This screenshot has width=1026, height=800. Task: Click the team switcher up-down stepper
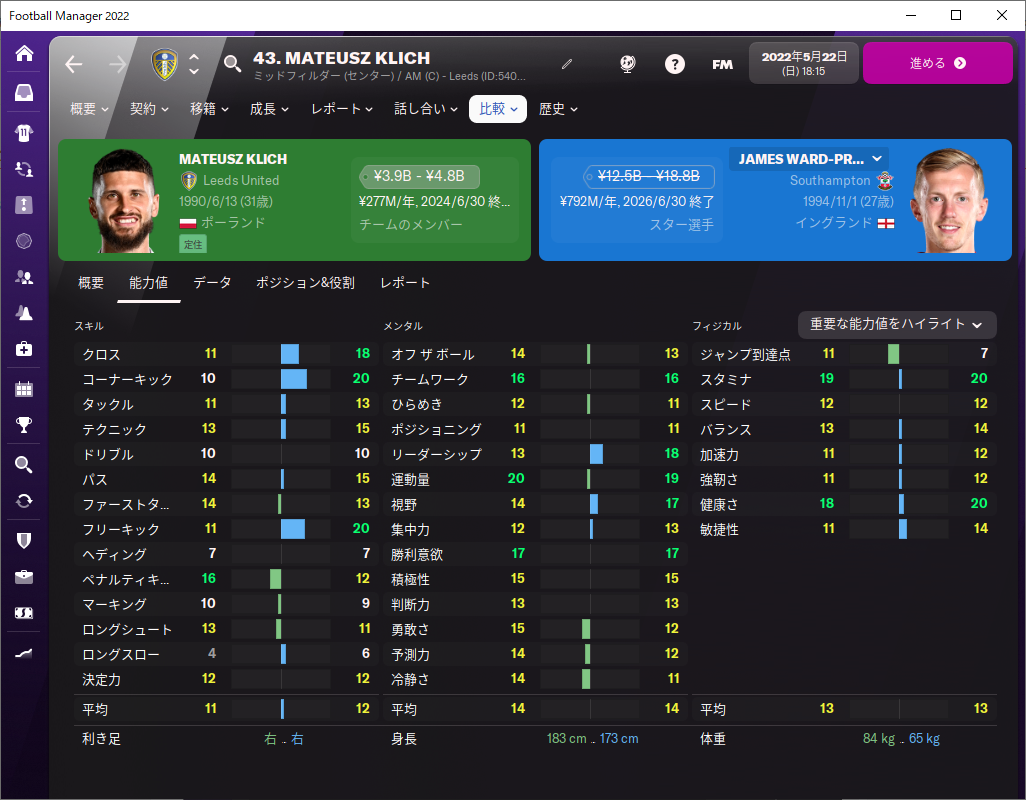click(x=194, y=63)
